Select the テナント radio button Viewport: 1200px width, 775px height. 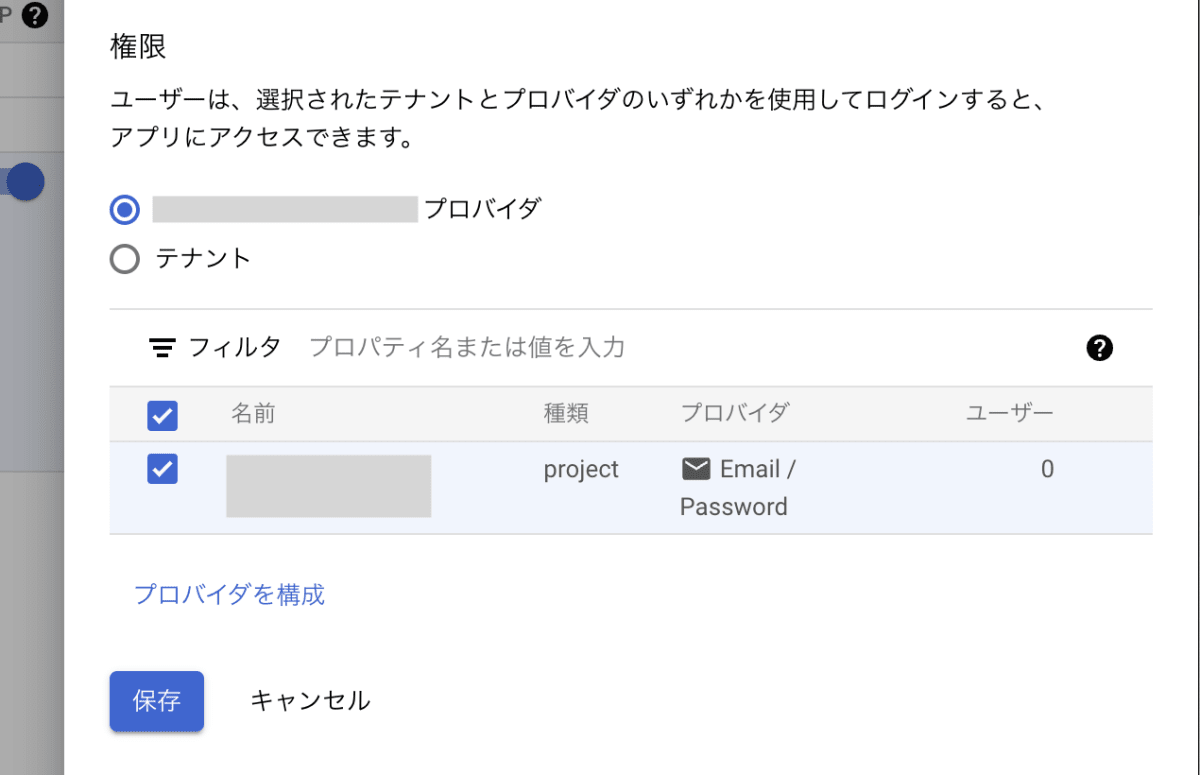point(125,259)
